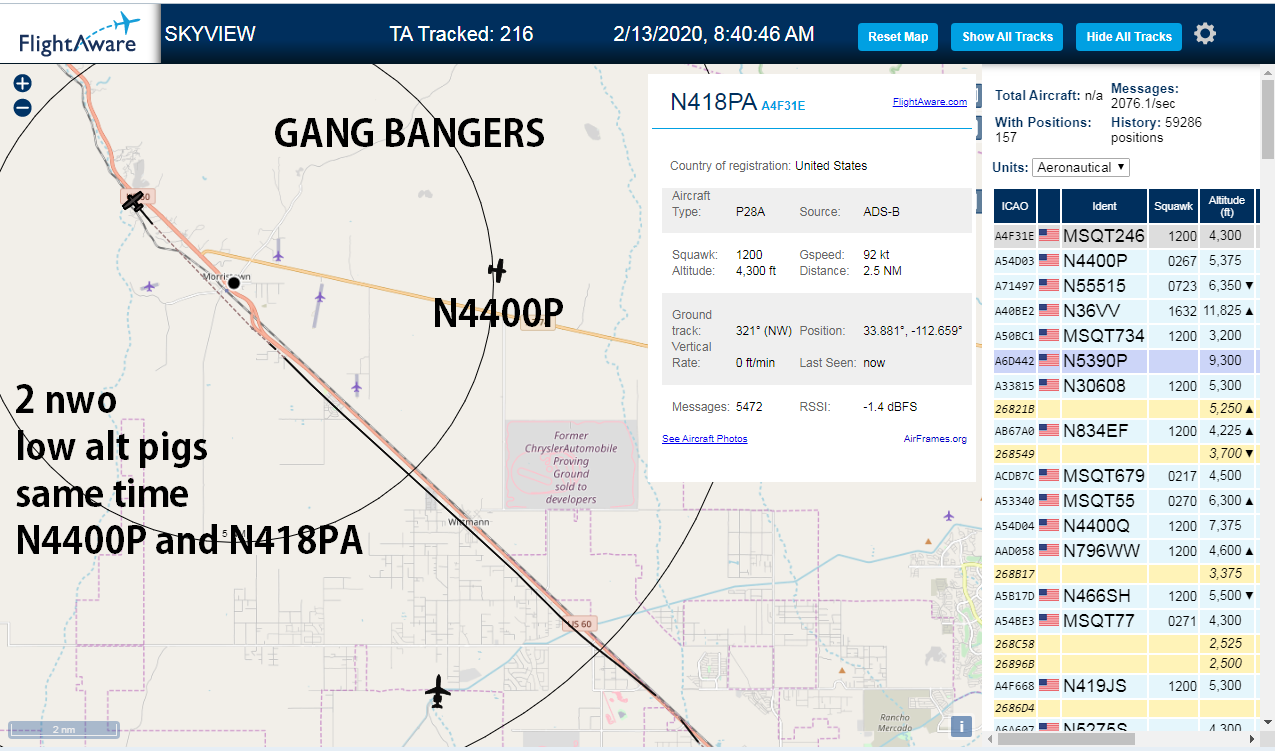Sort the table by Squawk column
Viewport: 1275px width, 751px height.
(x=1173, y=206)
